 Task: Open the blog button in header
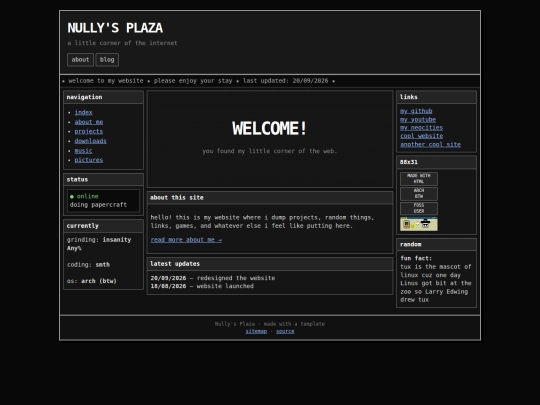[x=107, y=60]
